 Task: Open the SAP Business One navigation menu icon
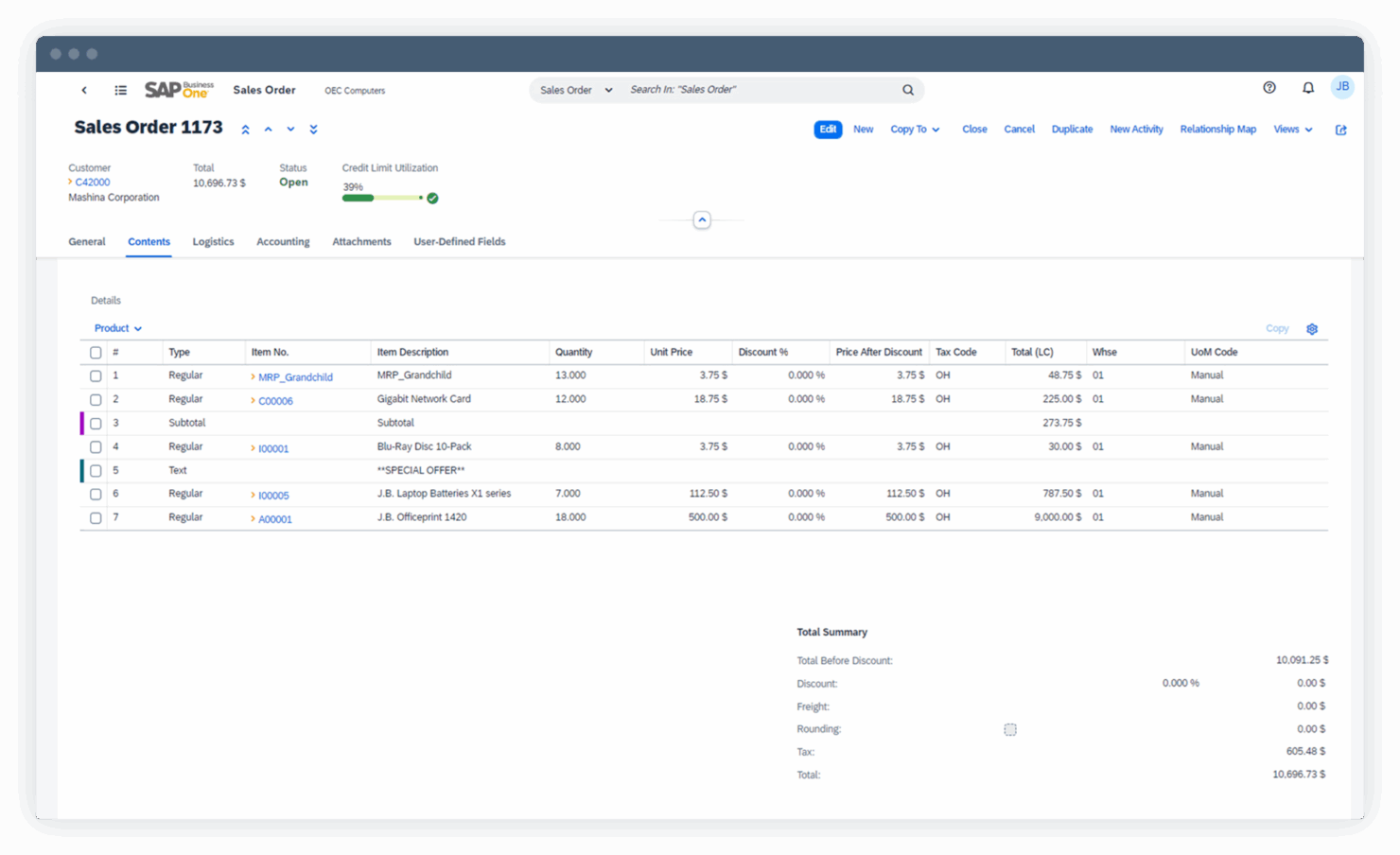point(120,90)
